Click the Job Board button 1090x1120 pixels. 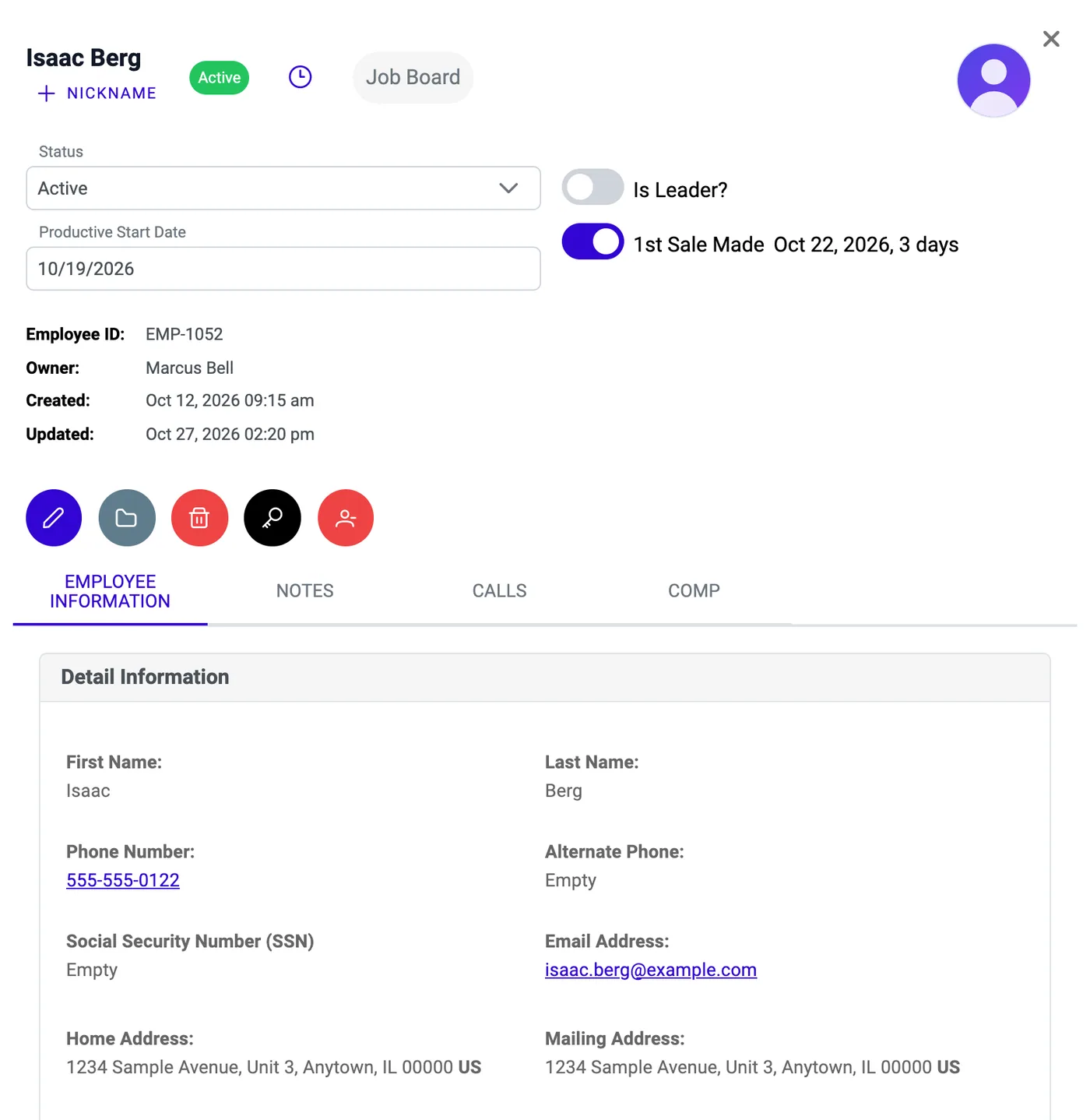413,77
